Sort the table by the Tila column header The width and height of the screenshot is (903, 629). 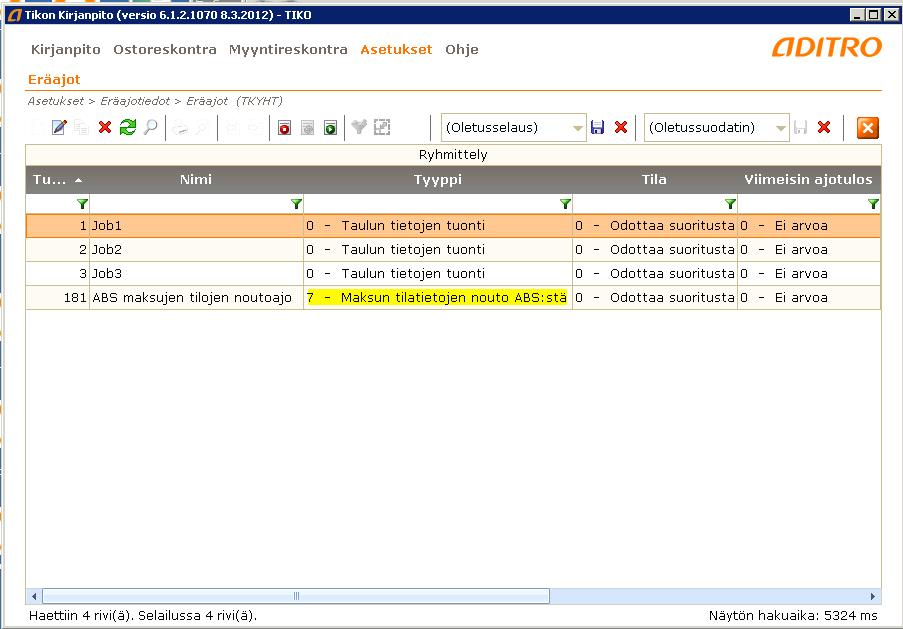654,180
